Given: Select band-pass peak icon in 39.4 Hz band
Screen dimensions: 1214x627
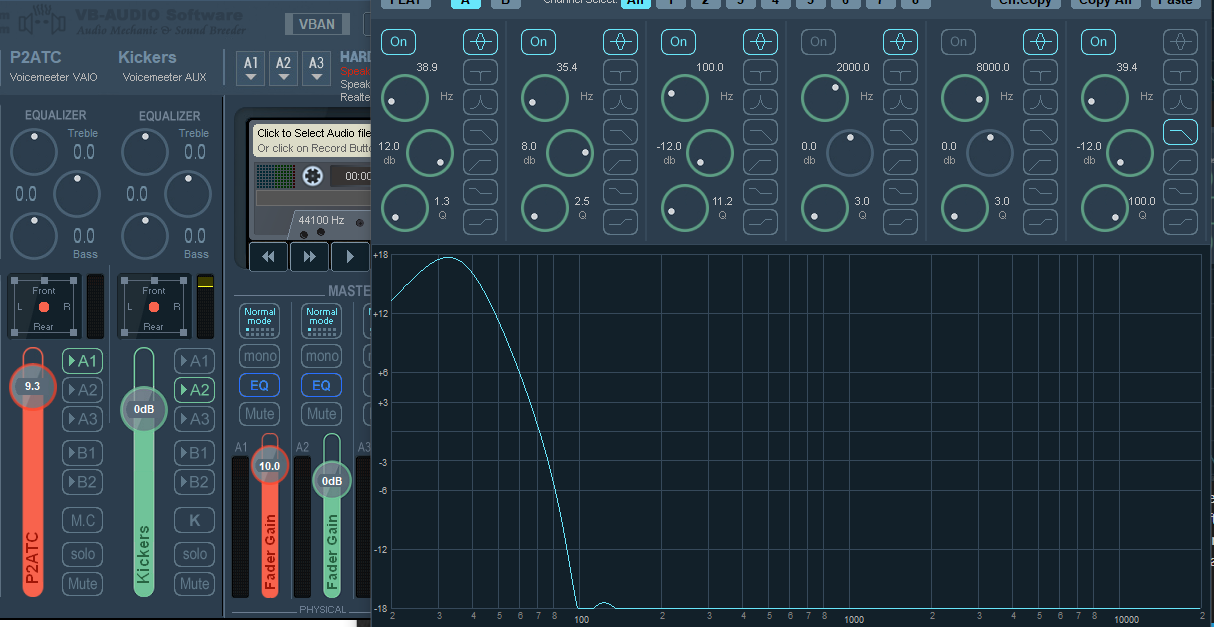Looking at the screenshot, I should pos(1180,102).
